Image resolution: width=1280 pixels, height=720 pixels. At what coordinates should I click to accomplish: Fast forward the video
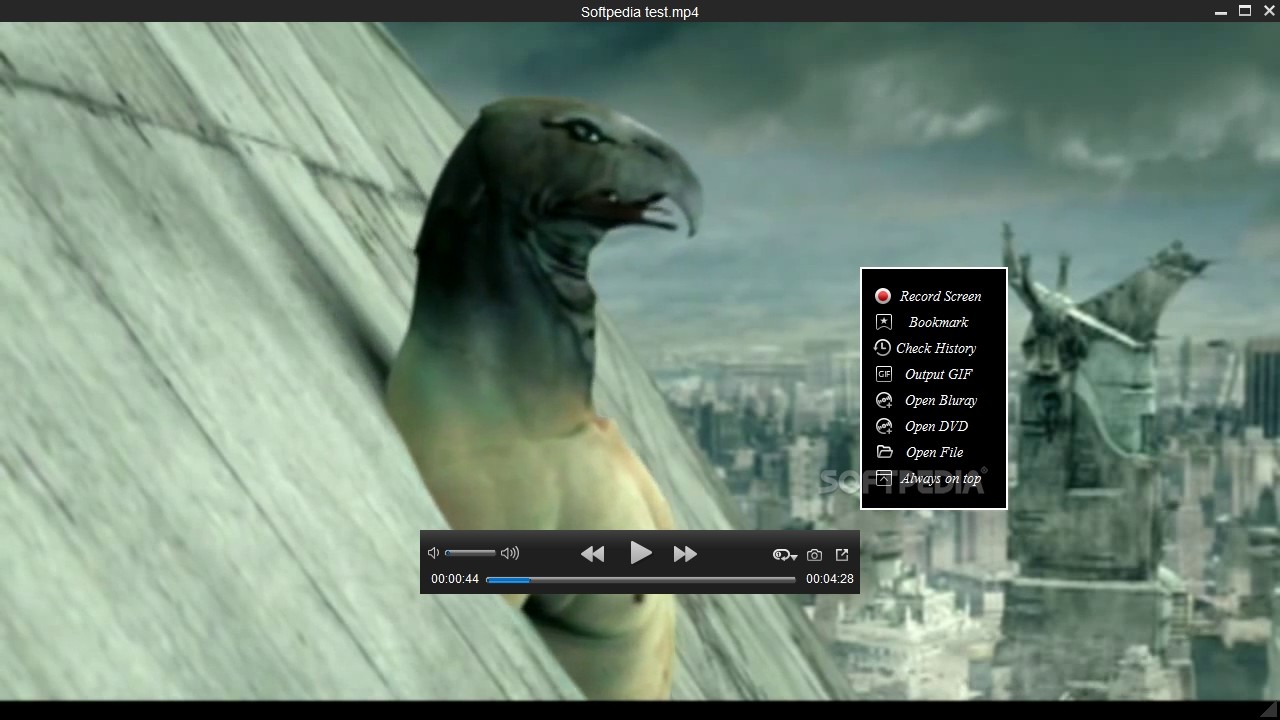(x=685, y=553)
